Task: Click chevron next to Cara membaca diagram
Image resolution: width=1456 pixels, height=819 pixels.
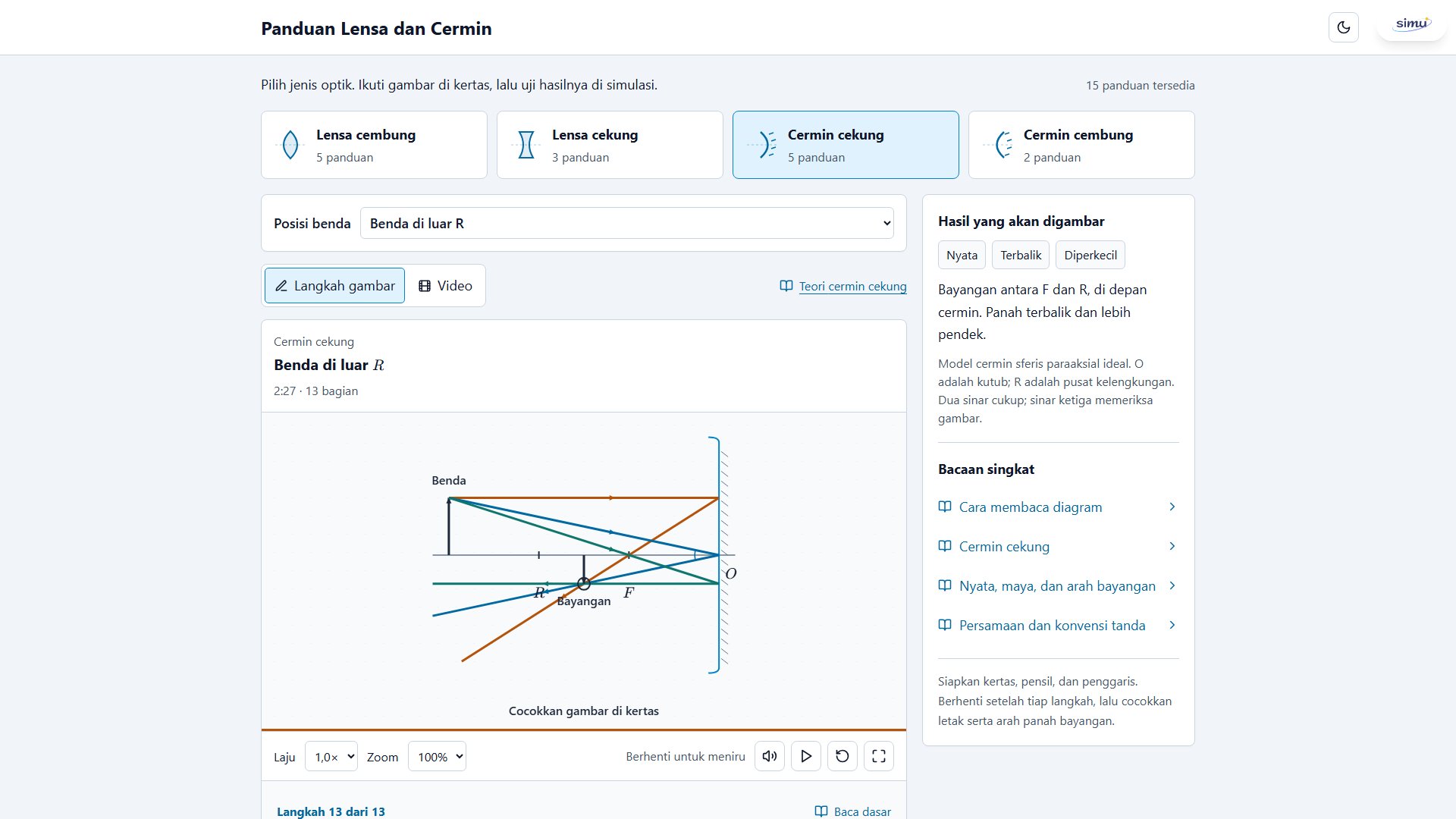Action: (1172, 507)
